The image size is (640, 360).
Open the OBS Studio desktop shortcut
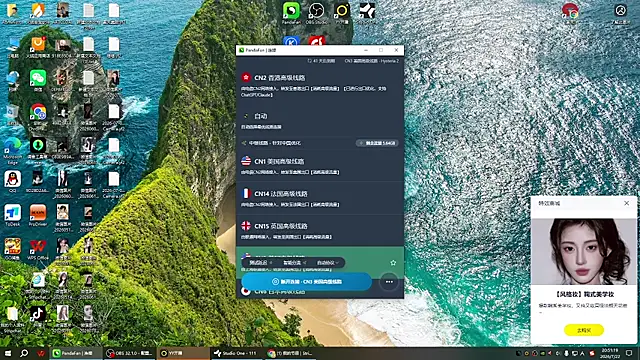click(316, 13)
